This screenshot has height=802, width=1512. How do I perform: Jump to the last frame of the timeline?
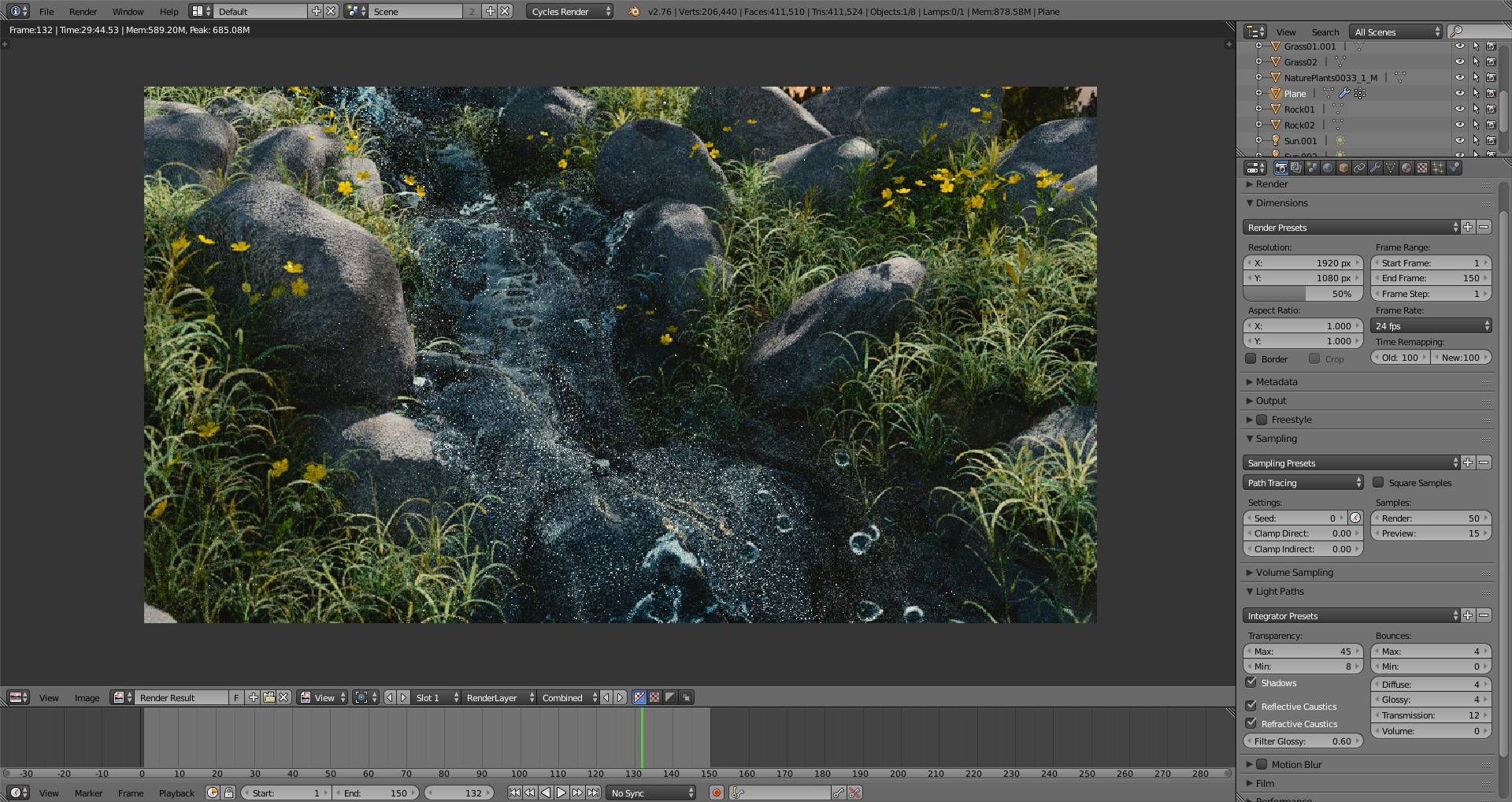coord(593,793)
